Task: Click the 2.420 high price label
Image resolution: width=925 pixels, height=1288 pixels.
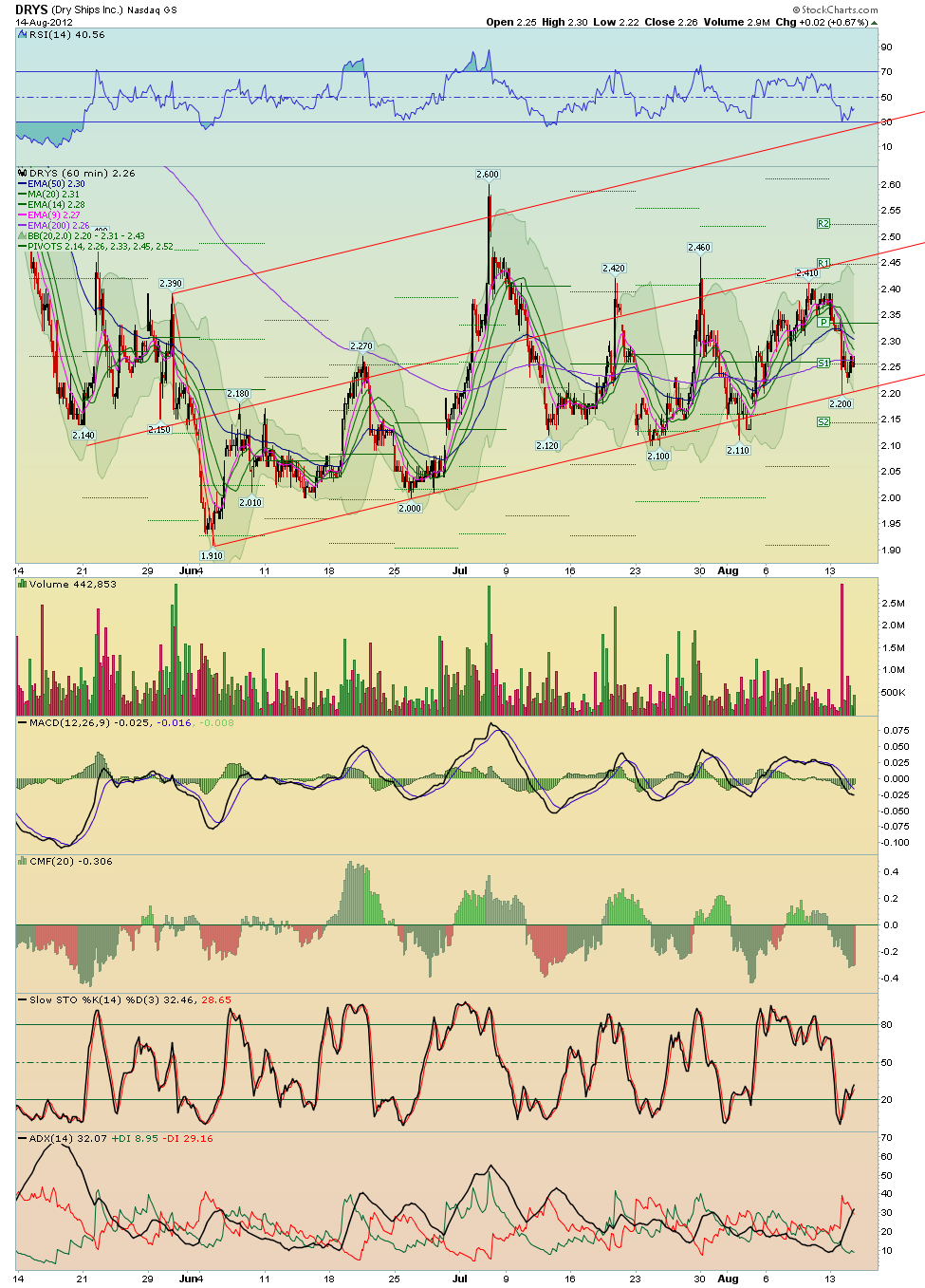Action: click(x=613, y=268)
